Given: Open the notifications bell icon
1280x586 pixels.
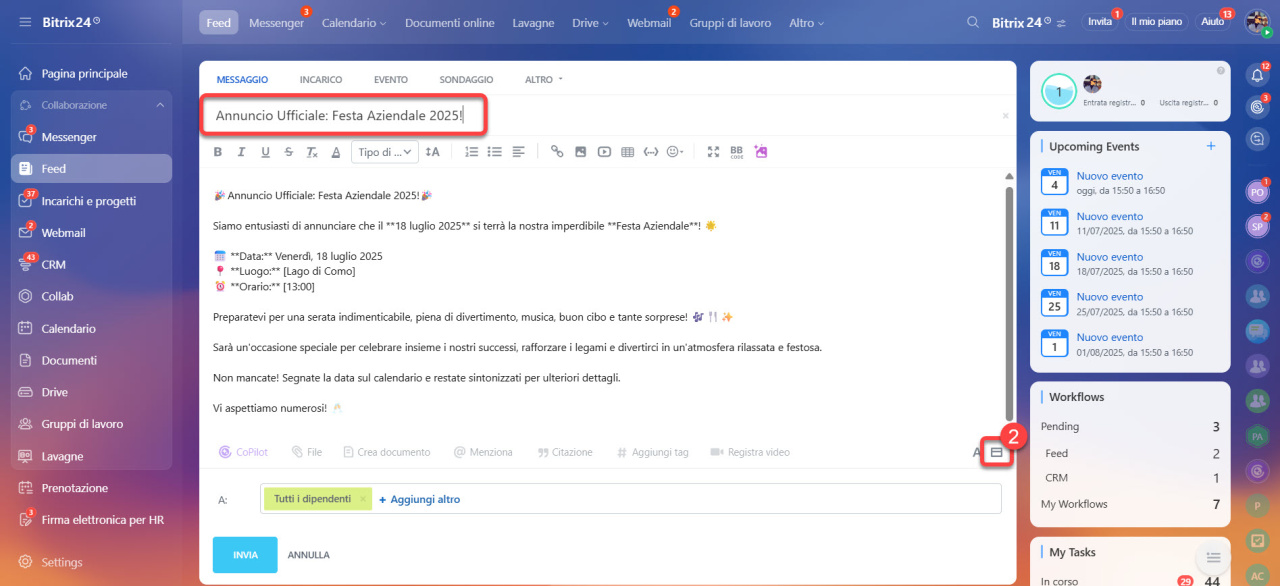Looking at the screenshot, I should [x=1258, y=75].
